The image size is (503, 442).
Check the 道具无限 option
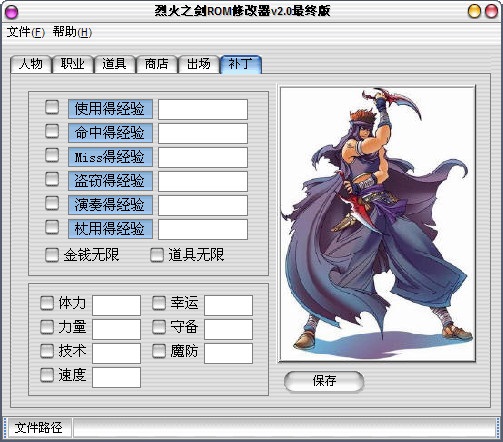157,255
